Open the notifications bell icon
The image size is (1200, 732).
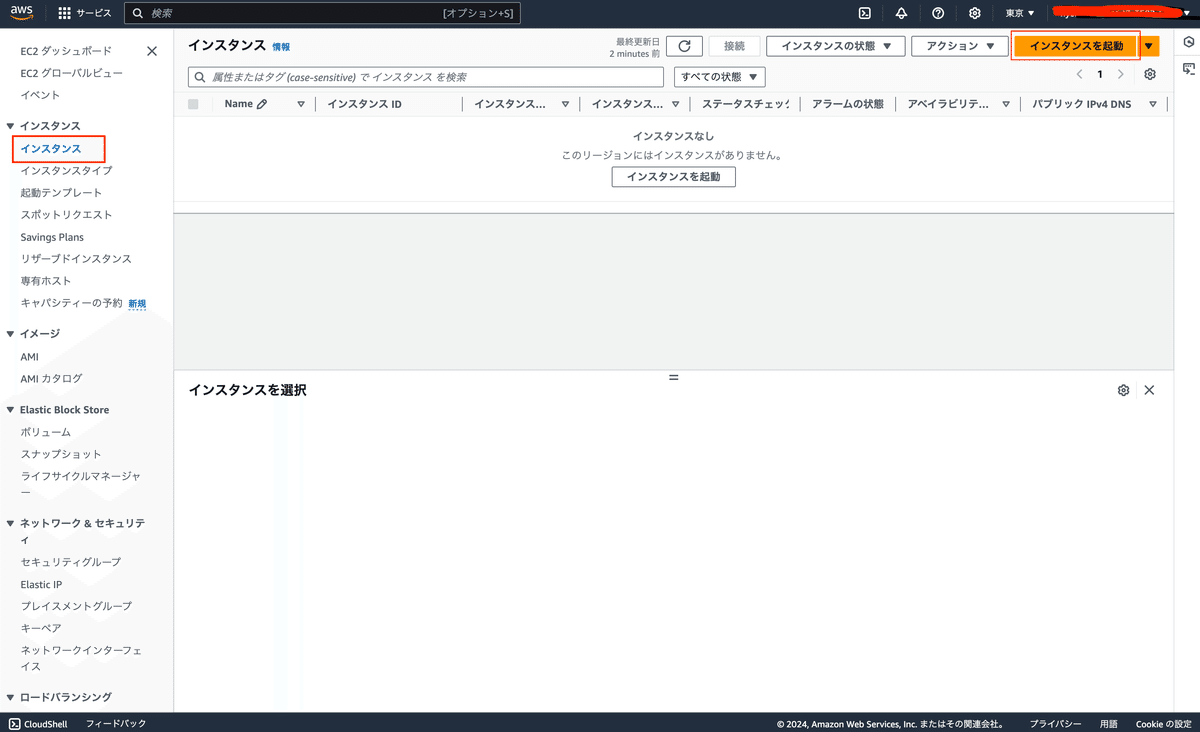point(901,13)
